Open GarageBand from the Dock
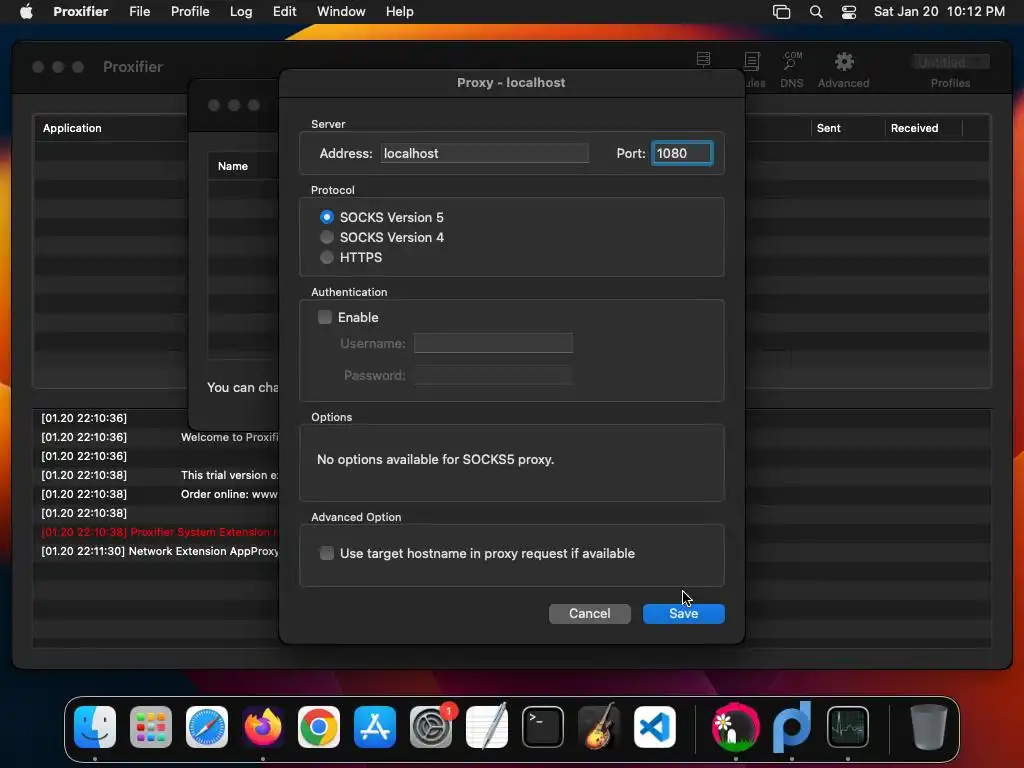This screenshot has width=1024, height=768. pyautogui.click(x=599, y=727)
